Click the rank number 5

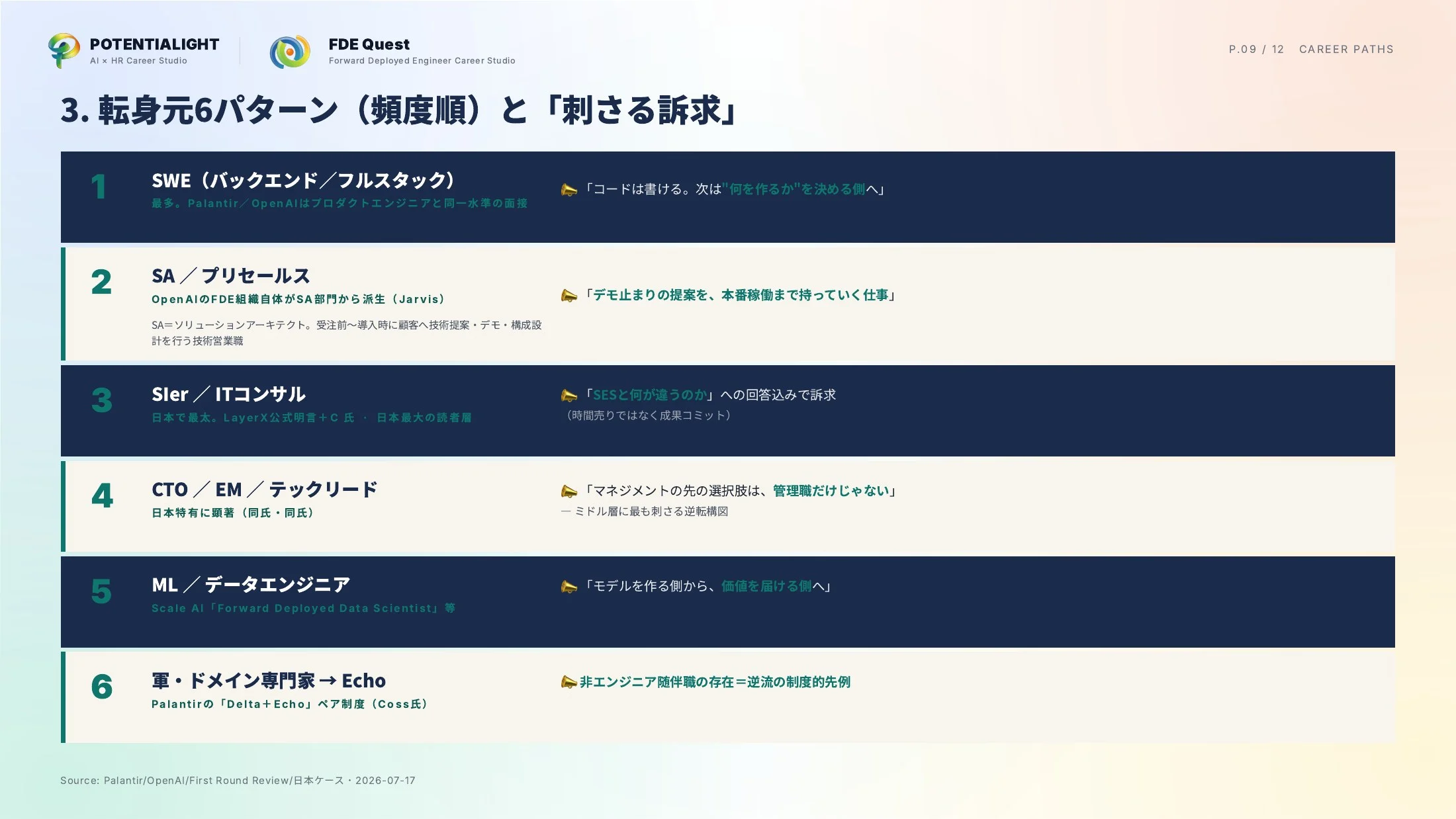pos(101,591)
